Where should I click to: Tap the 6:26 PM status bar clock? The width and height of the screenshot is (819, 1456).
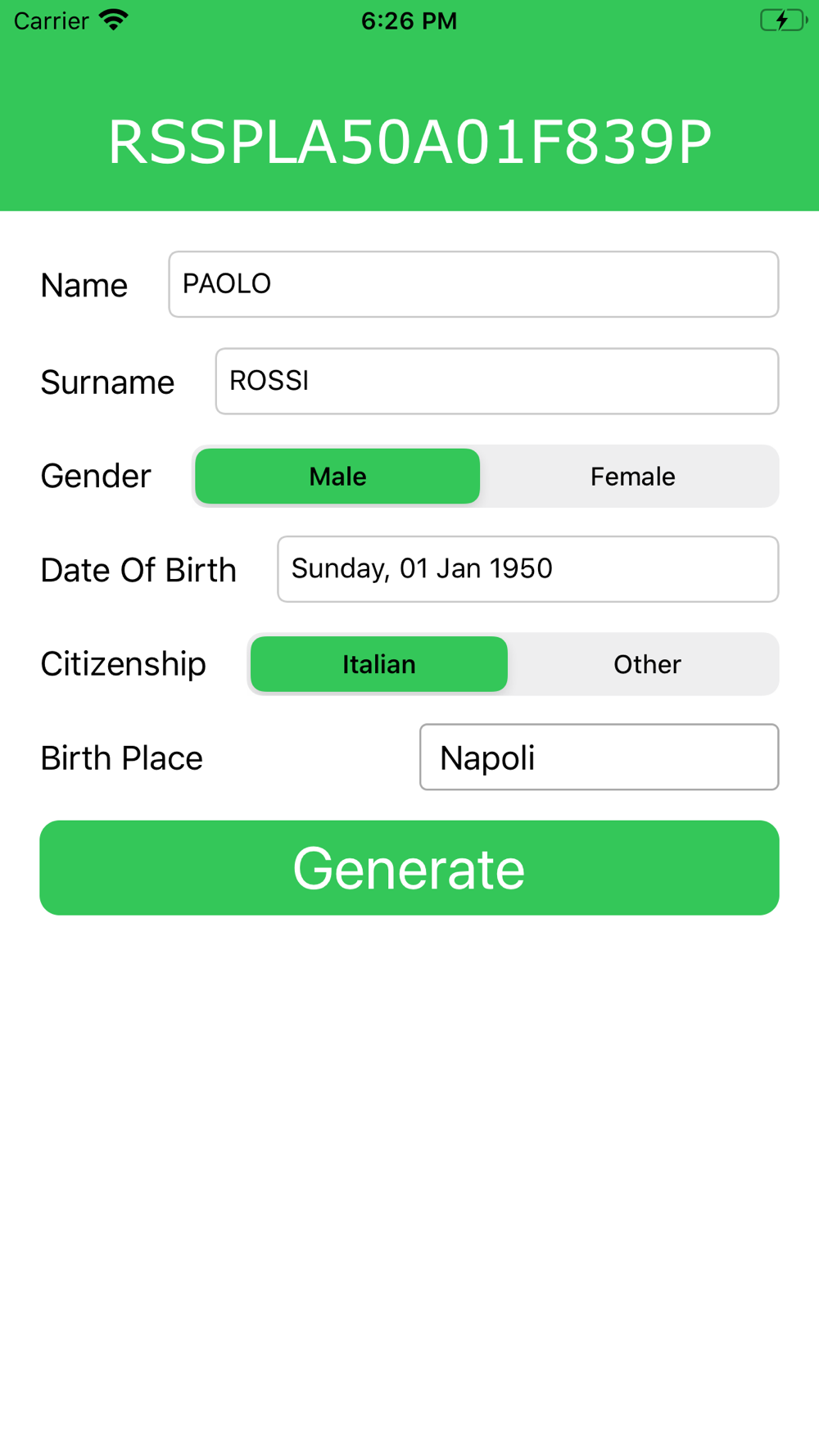click(409, 20)
